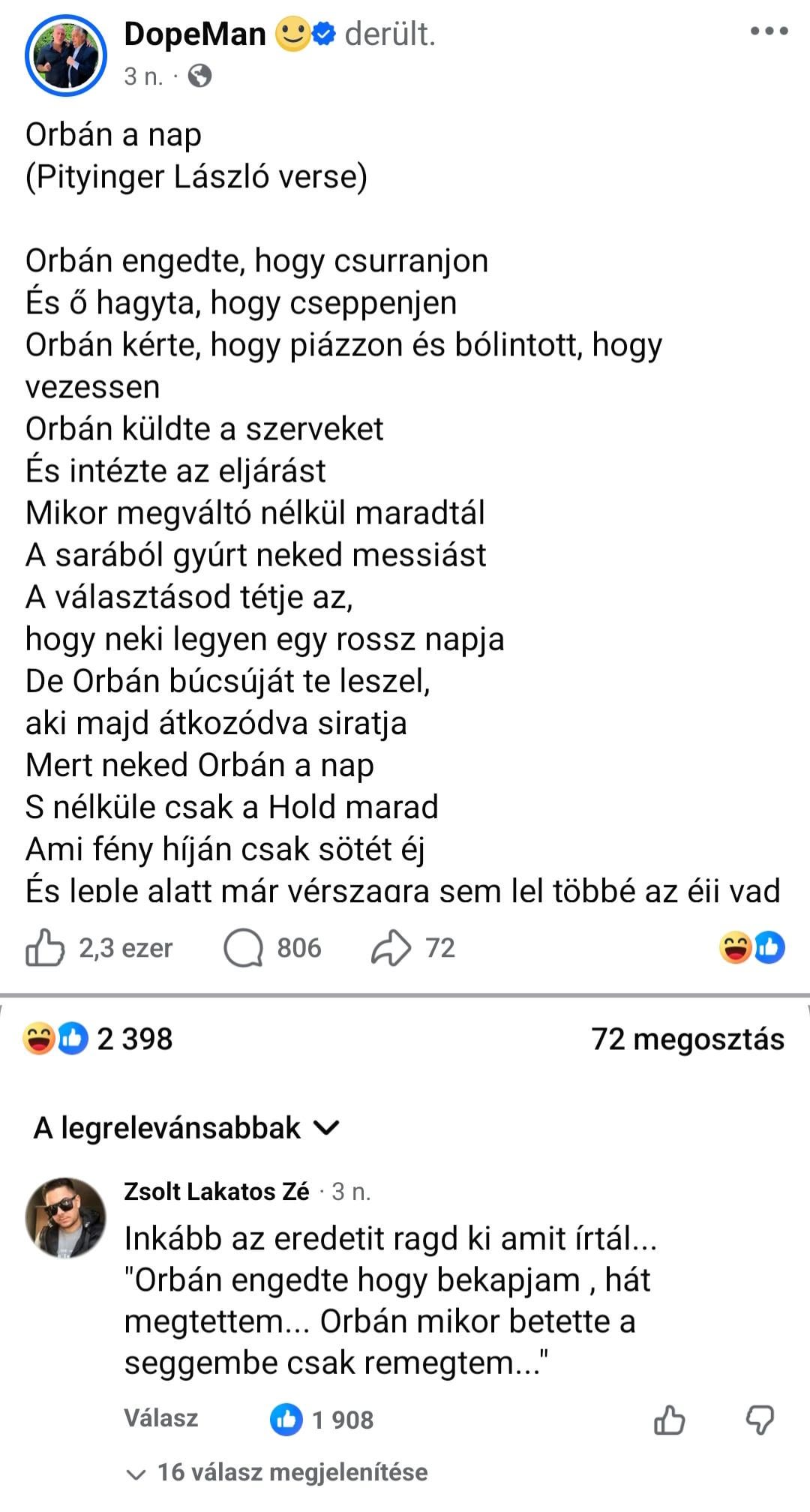The width and height of the screenshot is (810, 1512).
Task: Open the 'A legrelevánsabbak' sort dropdown
Action: 187,1128
